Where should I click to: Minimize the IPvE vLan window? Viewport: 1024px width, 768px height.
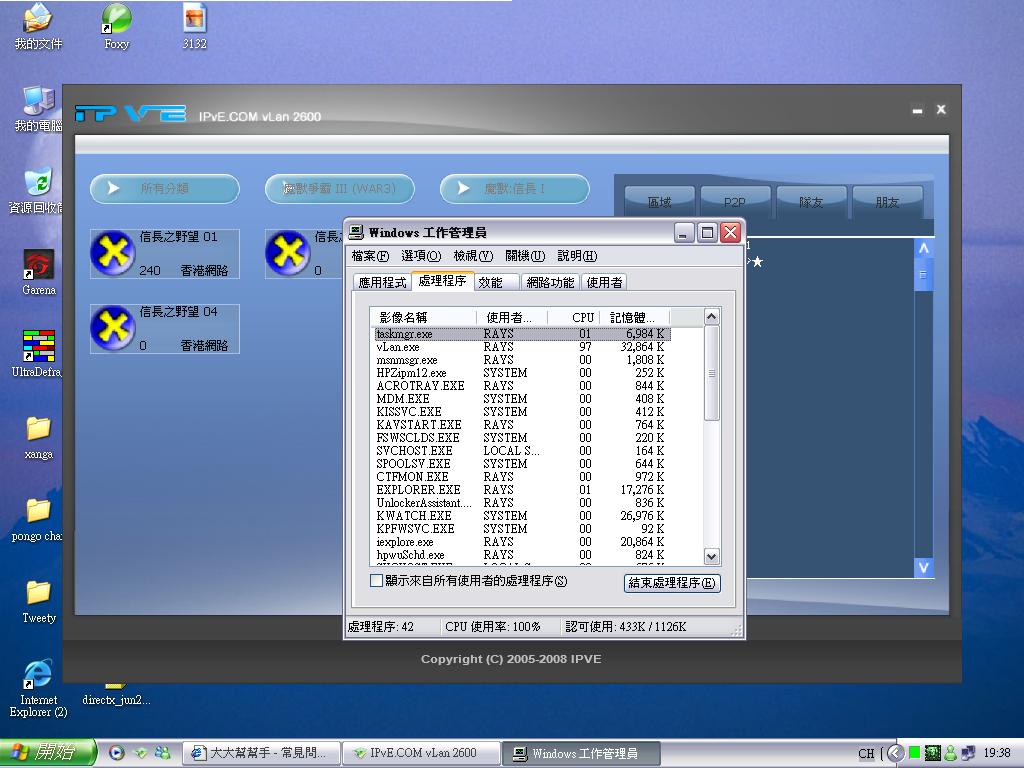(x=918, y=110)
